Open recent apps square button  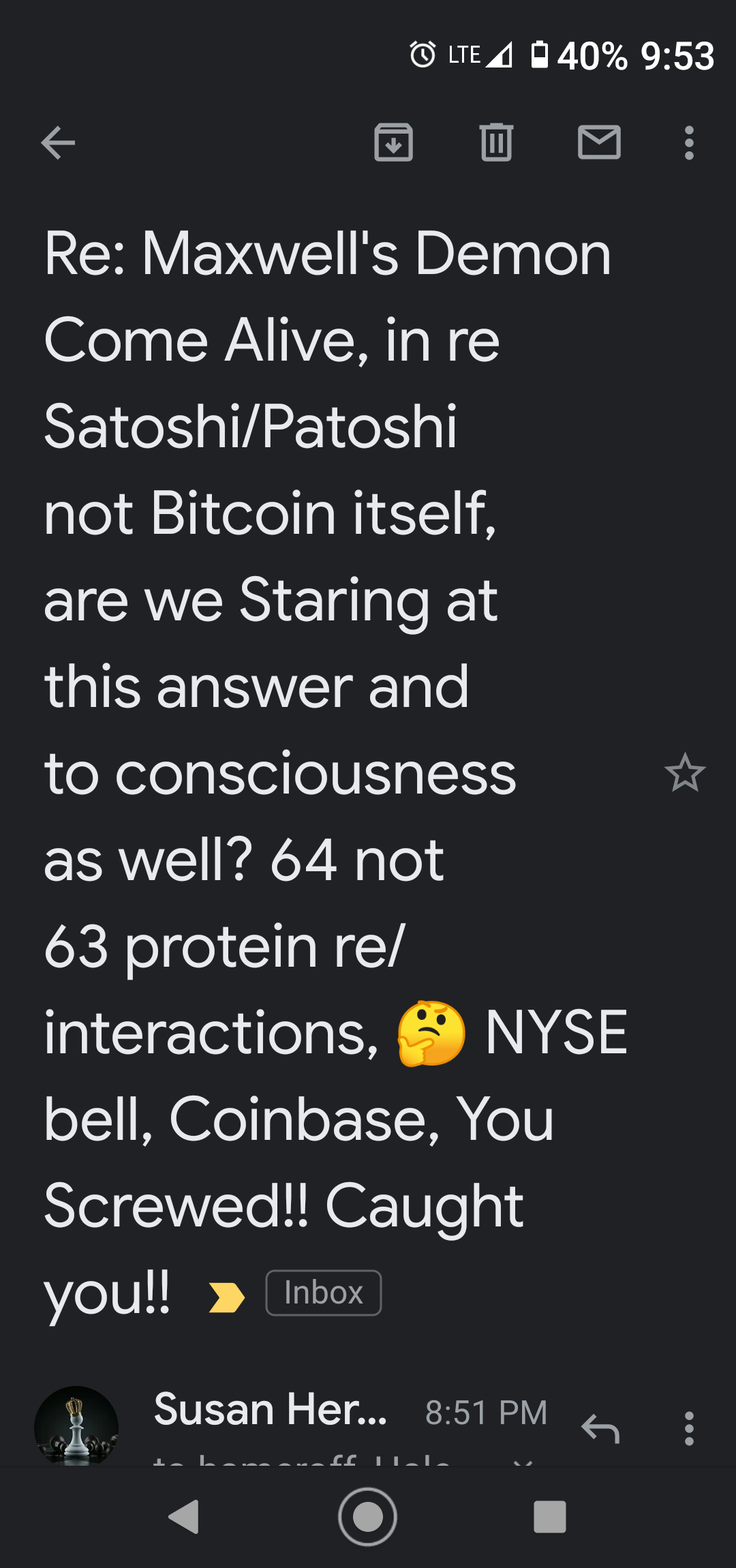click(550, 1517)
